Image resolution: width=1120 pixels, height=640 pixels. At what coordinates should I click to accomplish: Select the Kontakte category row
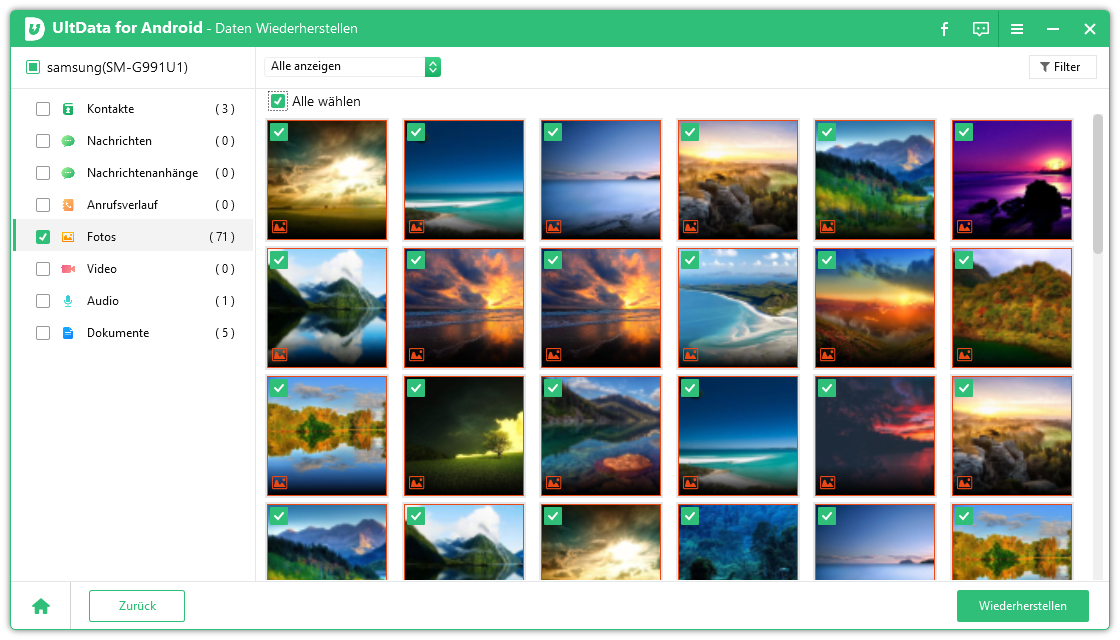(134, 109)
